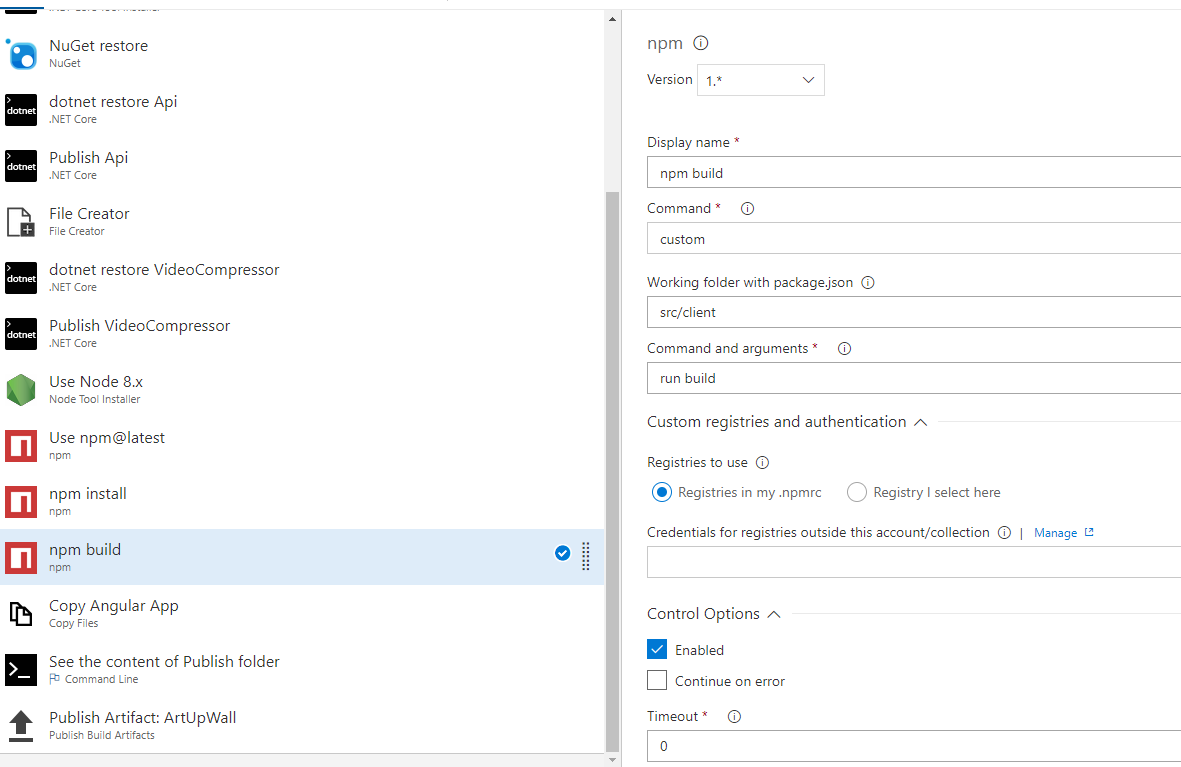This screenshot has width=1181, height=767.
Task: Select the NuGet restore task
Action: [301, 54]
